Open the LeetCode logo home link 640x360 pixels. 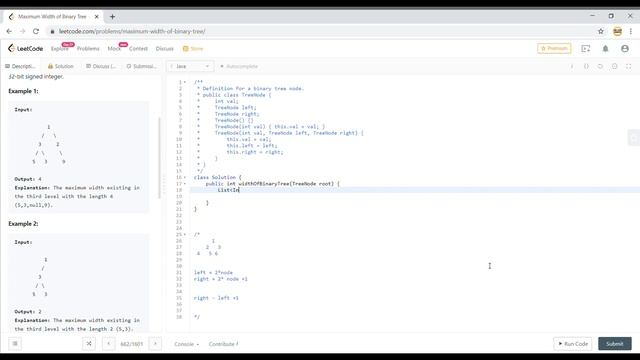point(25,49)
